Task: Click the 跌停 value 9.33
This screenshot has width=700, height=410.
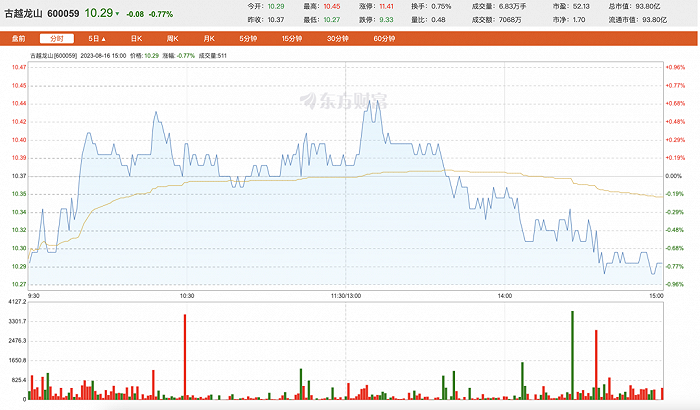Action: [386, 20]
